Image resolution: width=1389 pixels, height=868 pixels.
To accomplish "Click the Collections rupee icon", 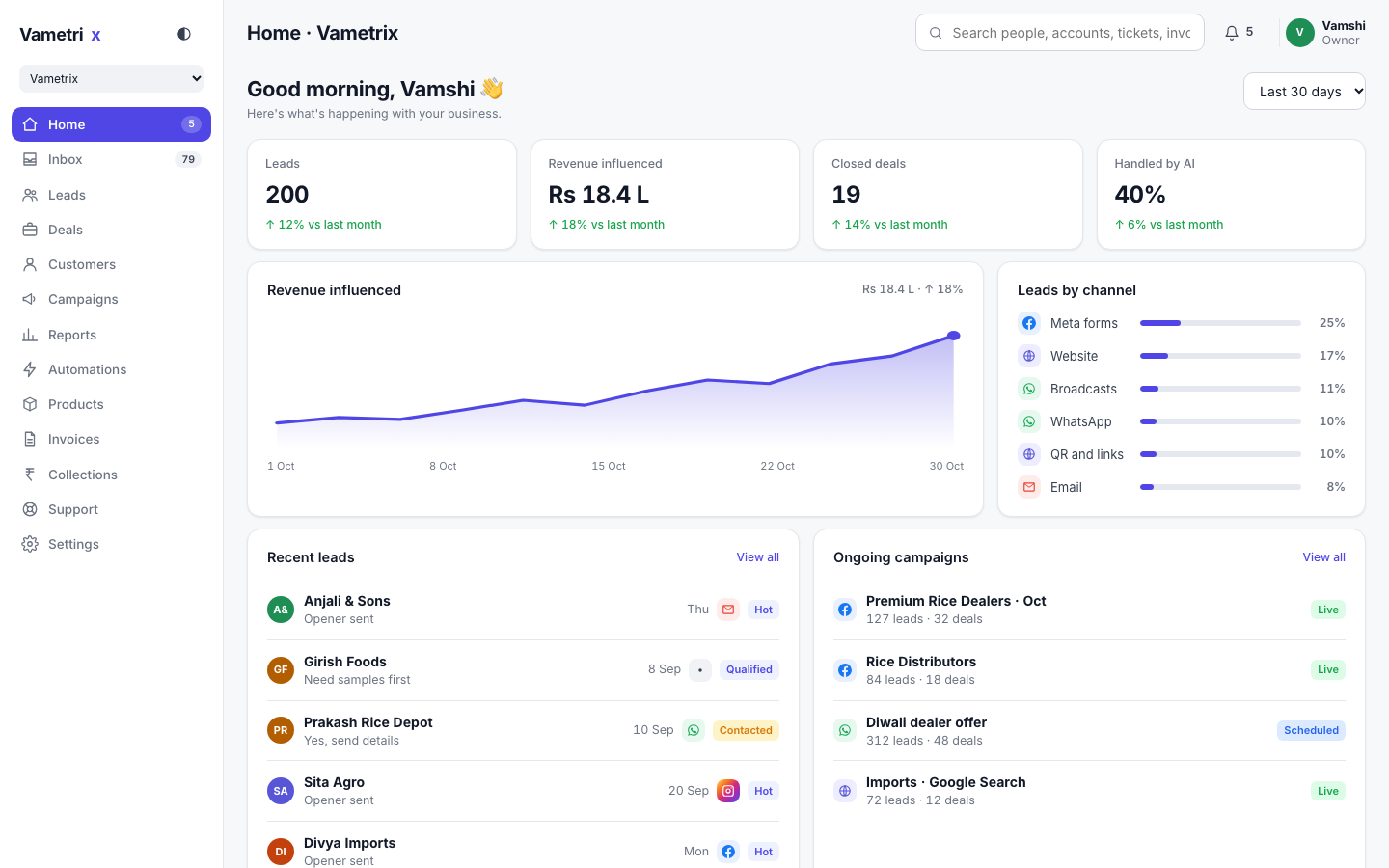I will [30, 475].
